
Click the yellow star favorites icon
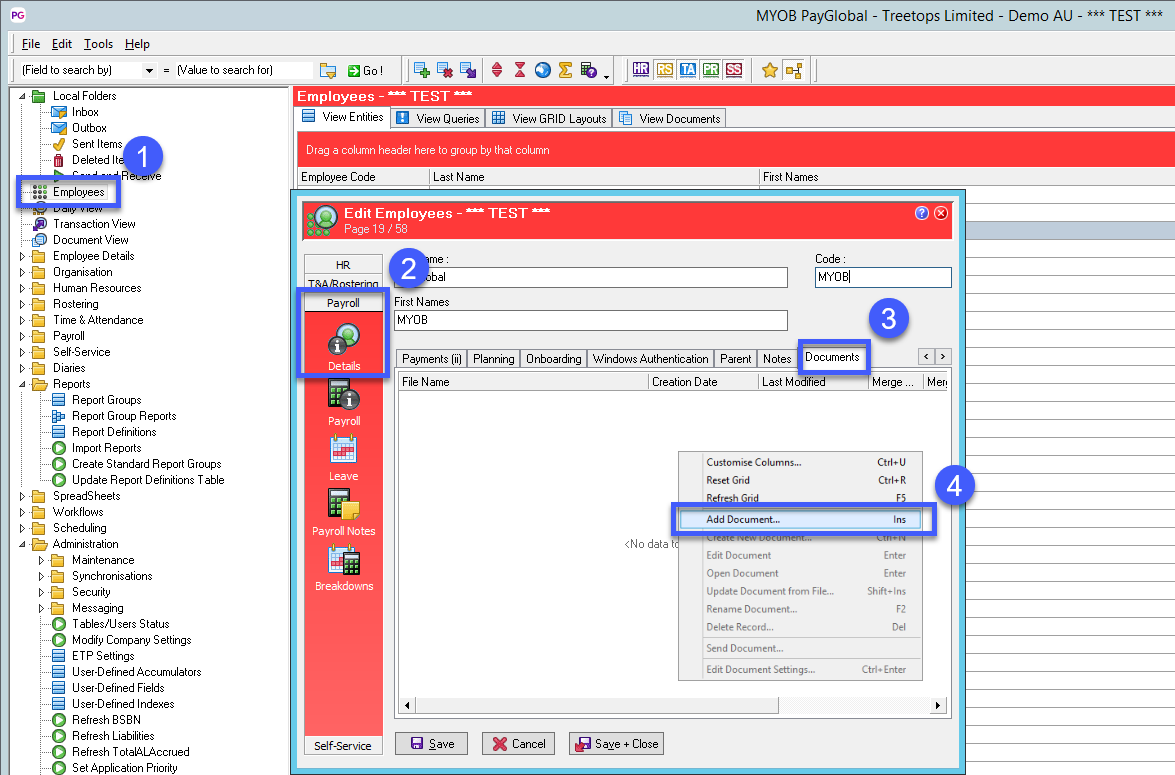coord(770,70)
